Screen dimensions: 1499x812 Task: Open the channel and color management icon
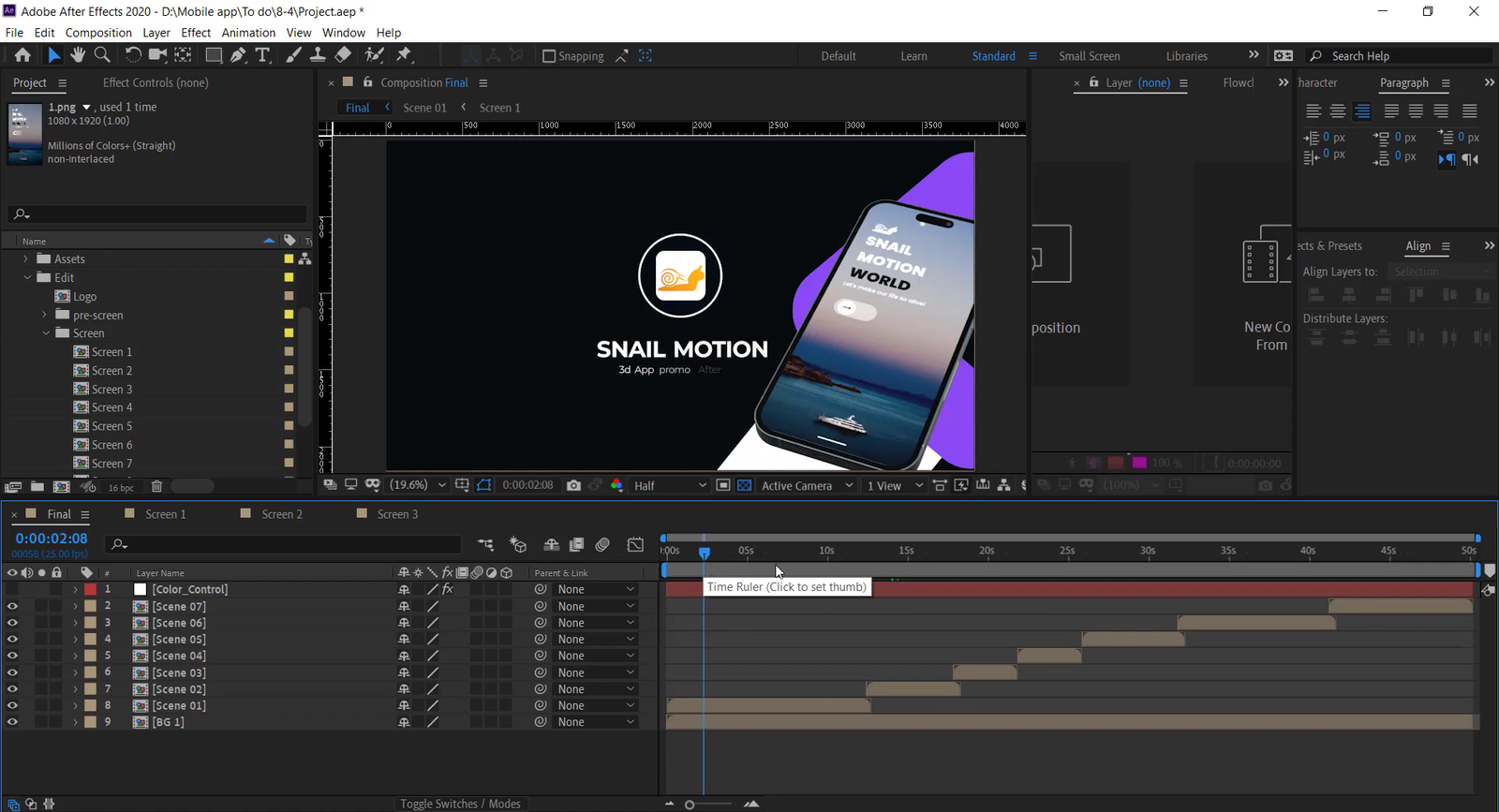pos(616,485)
